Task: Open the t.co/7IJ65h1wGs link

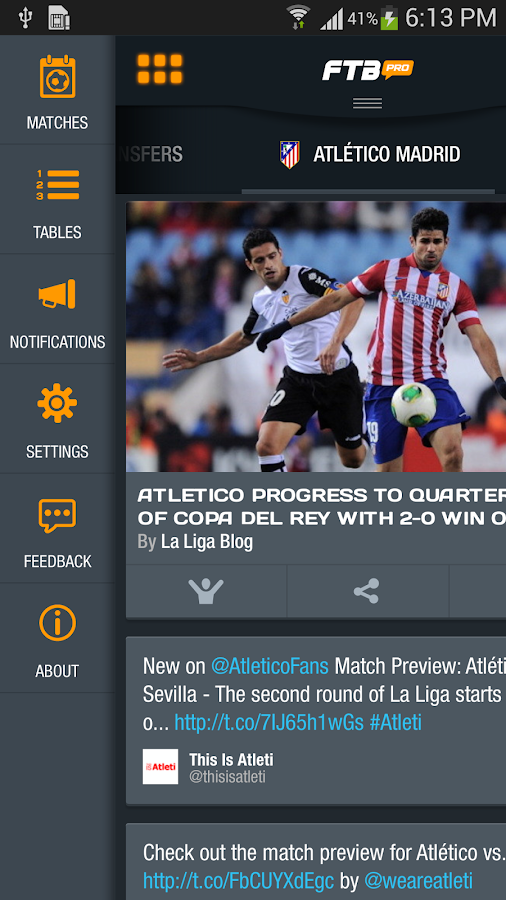Action: [269, 722]
